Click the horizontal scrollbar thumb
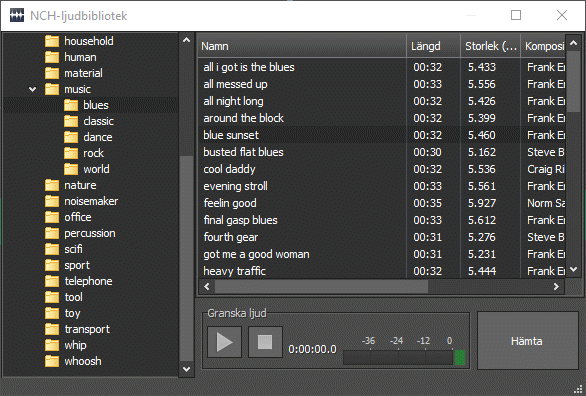 tap(321, 287)
